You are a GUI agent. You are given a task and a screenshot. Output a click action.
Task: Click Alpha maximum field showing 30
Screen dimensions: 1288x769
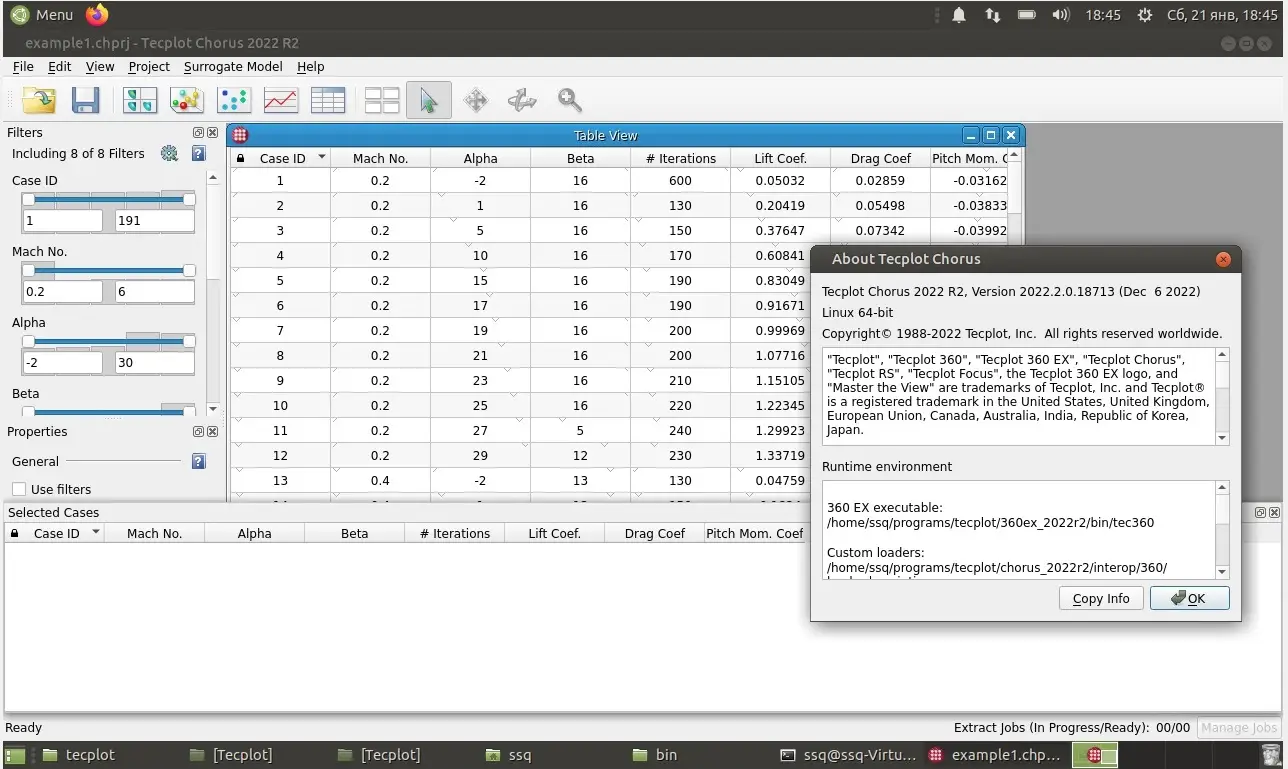point(154,363)
